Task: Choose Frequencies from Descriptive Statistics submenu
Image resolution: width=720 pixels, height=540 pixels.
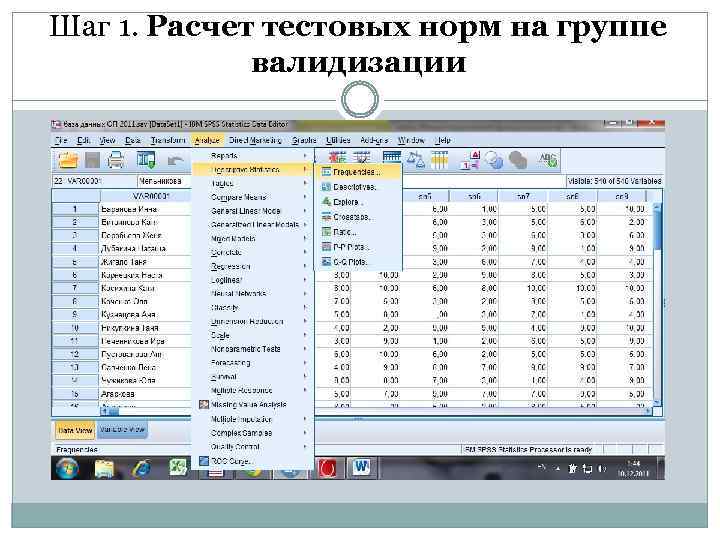Action: [x=358, y=172]
